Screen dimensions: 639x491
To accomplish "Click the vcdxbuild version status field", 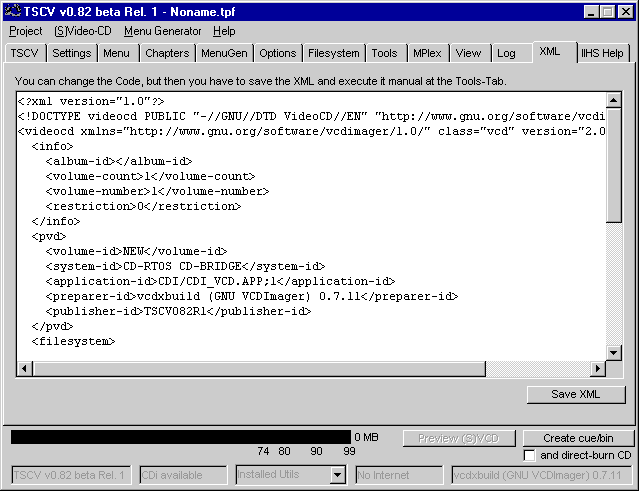I will pos(541,475).
